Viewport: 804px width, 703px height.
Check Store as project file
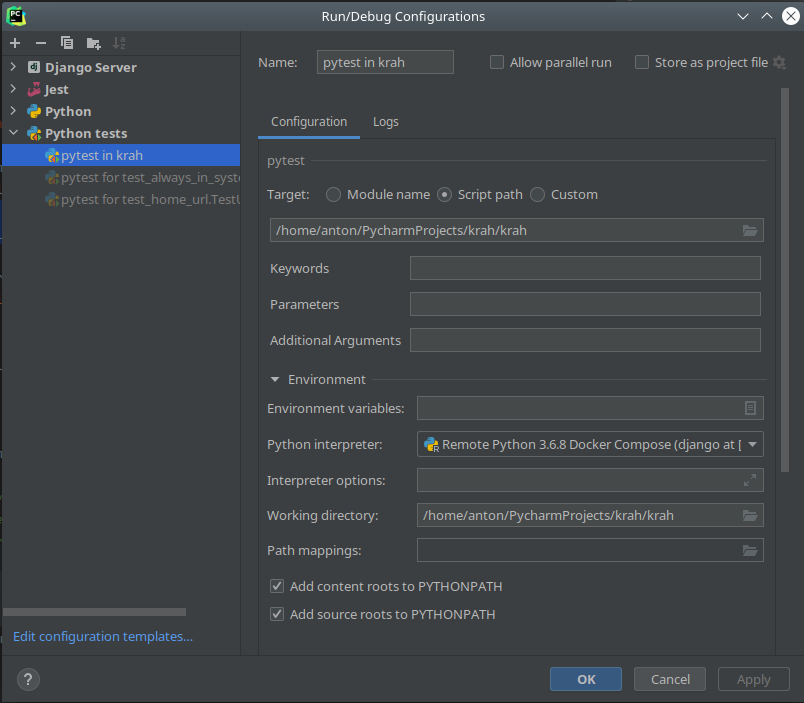[x=642, y=63]
